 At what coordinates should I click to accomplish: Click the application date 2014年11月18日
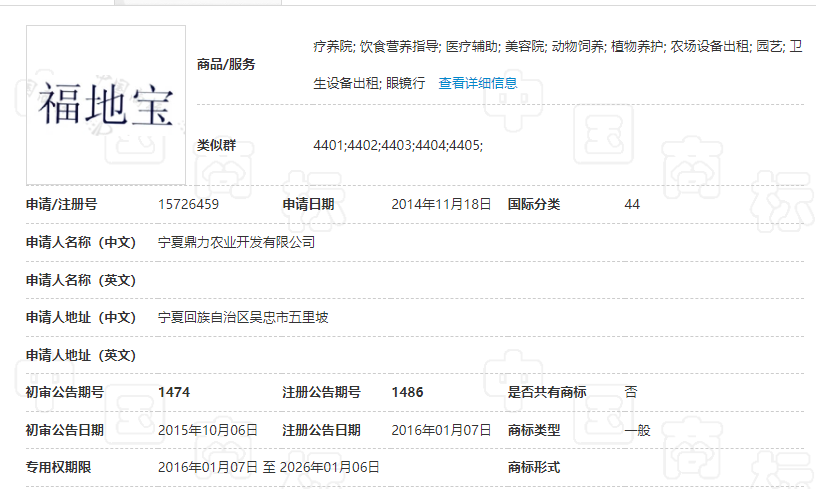coord(441,204)
